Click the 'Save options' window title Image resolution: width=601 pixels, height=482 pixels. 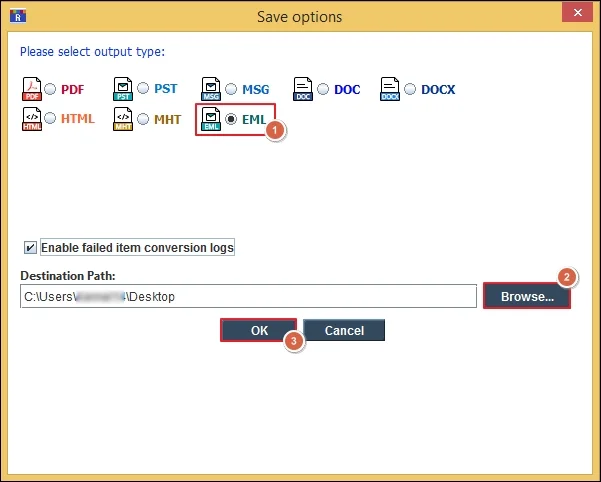click(299, 16)
